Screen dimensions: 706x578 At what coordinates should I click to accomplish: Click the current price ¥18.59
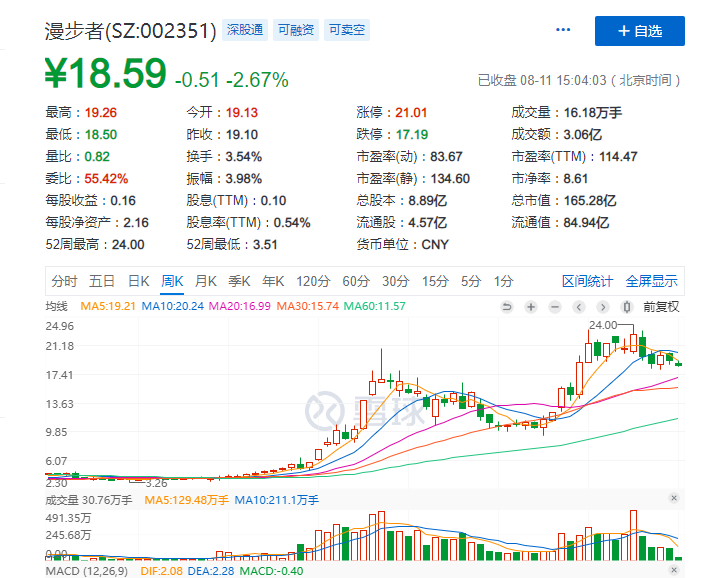click(106, 72)
